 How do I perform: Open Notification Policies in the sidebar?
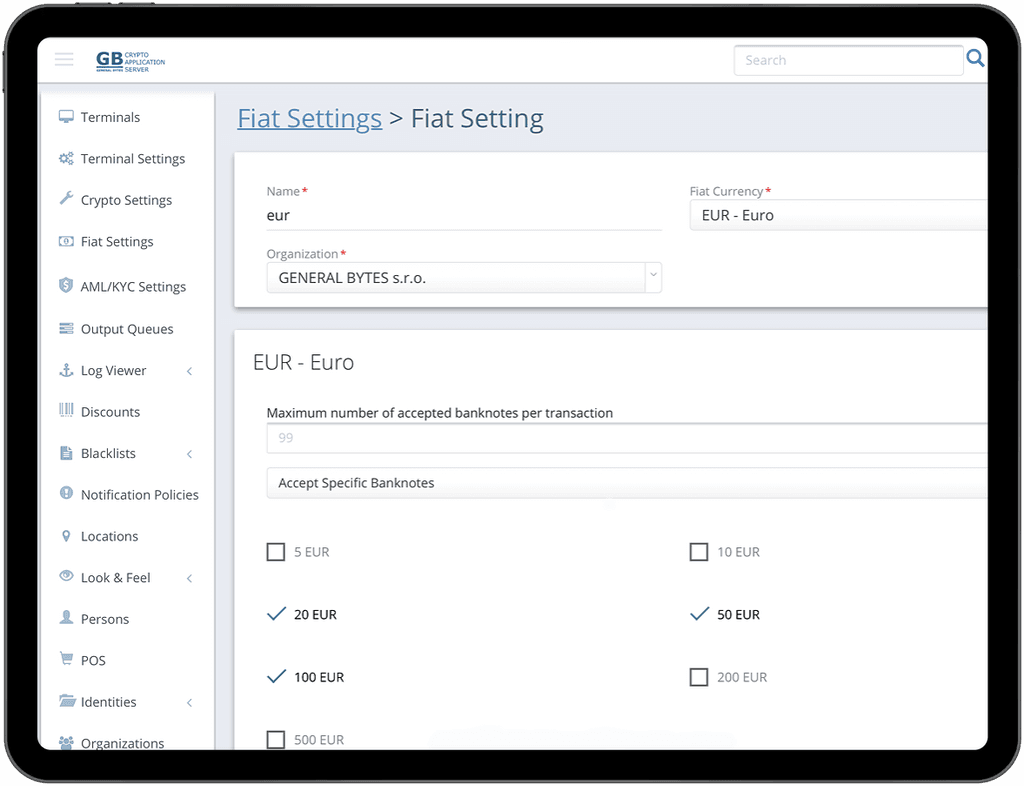139,495
